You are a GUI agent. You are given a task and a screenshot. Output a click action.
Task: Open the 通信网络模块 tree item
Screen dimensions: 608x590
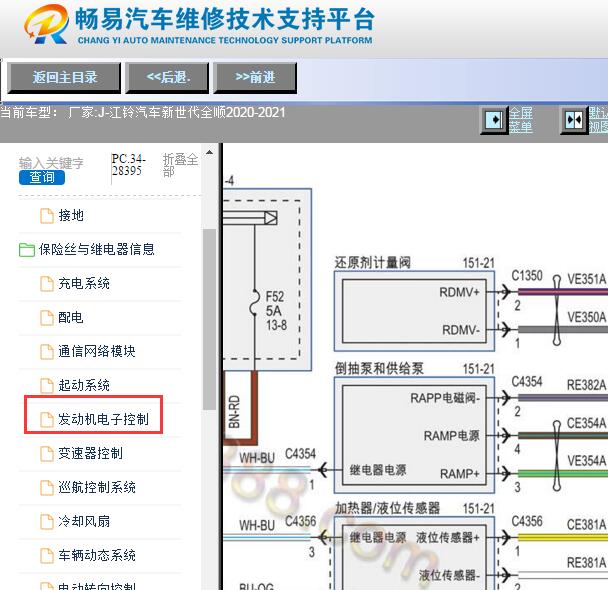coord(97,351)
